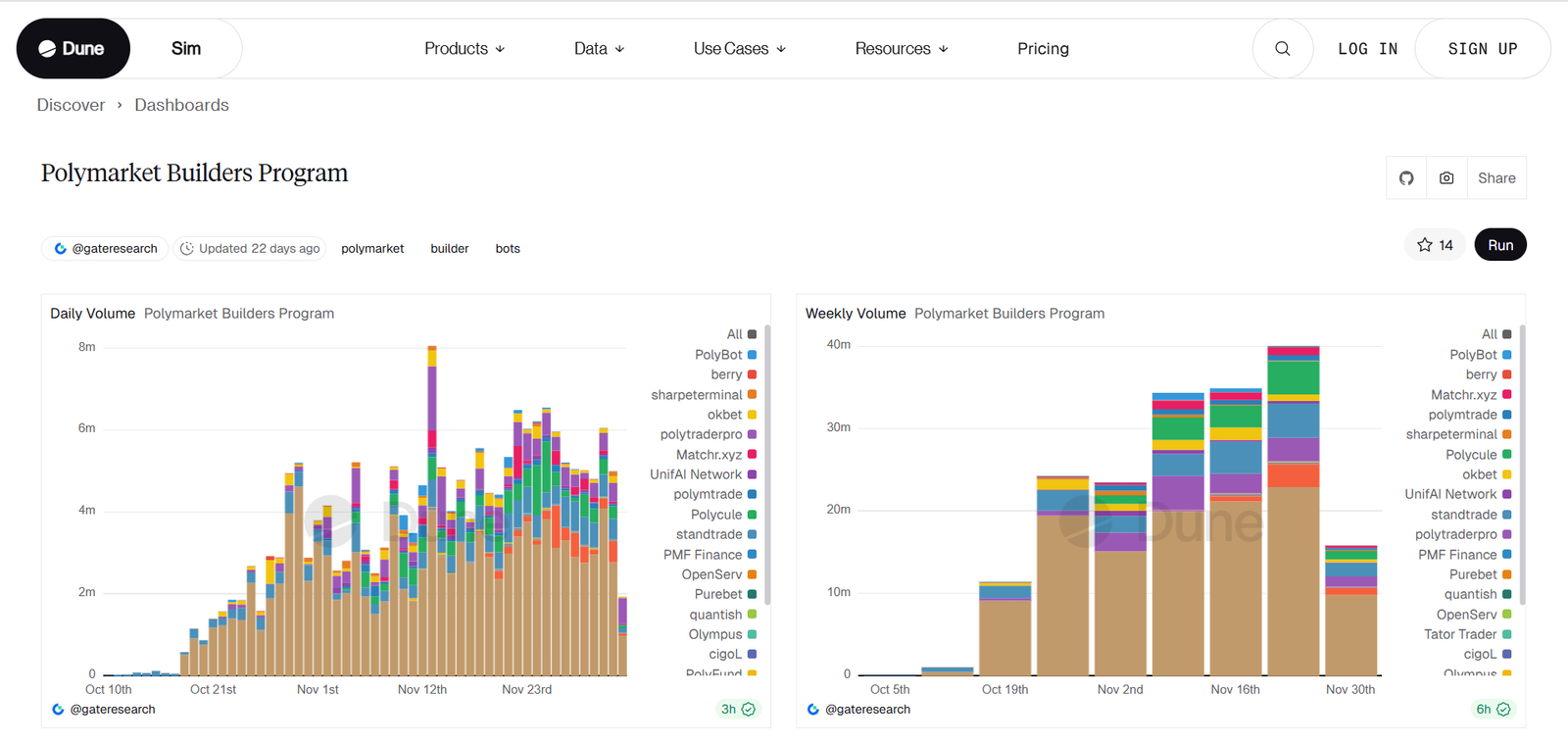Open the GitHub icon button
This screenshot has width=1568, height=743.
click(1406, 178)
